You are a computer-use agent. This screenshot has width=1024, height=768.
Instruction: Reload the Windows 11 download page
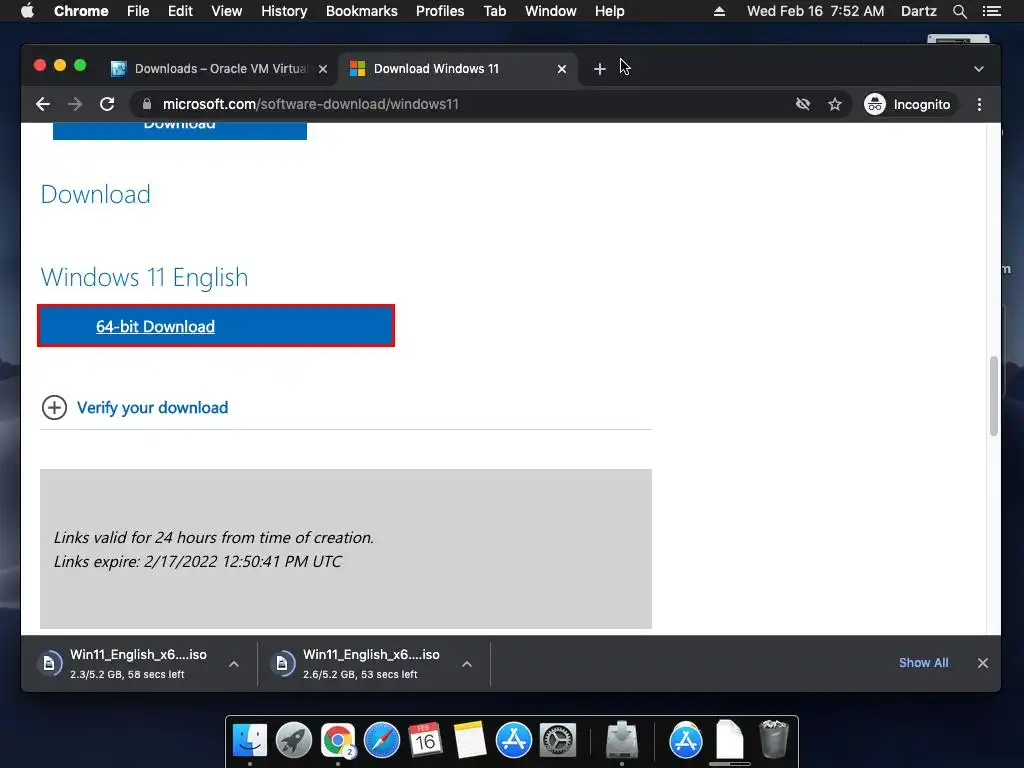[107, 104]
